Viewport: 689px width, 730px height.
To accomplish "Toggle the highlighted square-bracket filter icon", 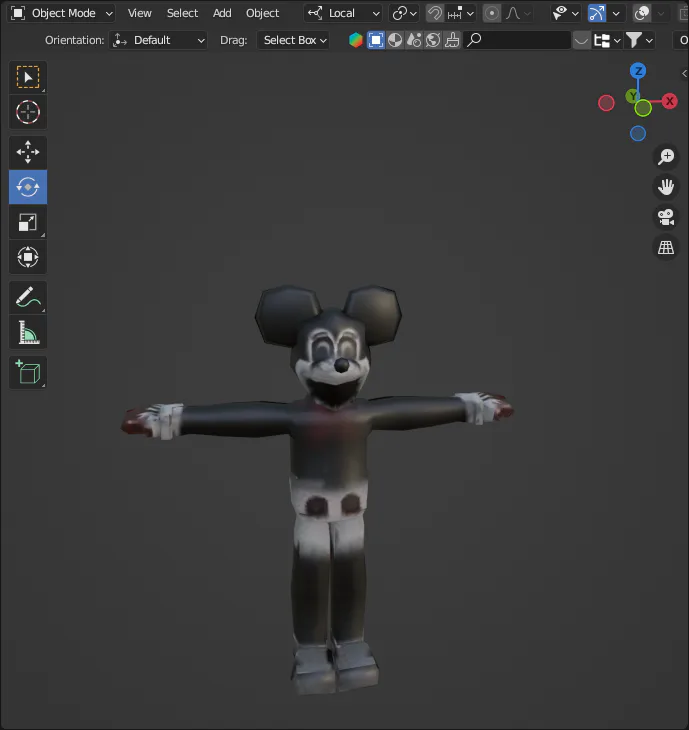I will click(376, 41).
